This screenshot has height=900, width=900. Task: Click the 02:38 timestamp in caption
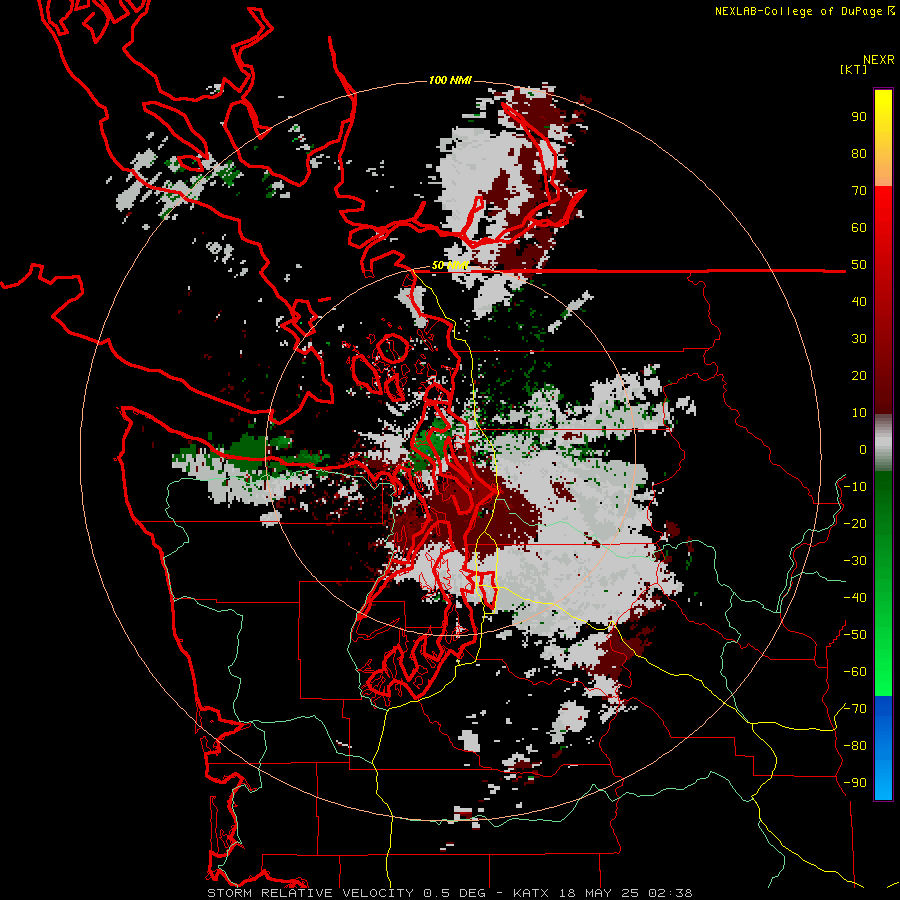click(670, 893)
